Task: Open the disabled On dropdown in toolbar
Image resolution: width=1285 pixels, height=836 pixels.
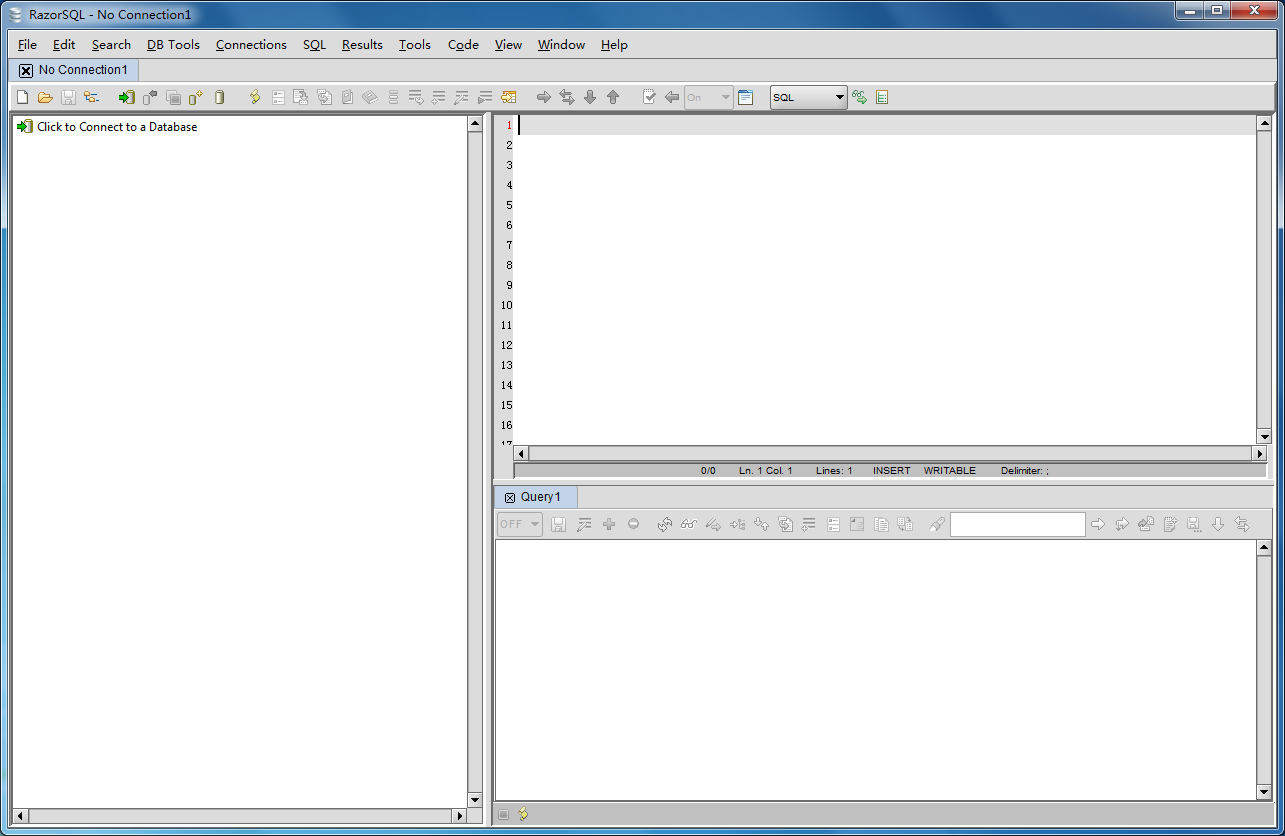Action: point(709,97)
